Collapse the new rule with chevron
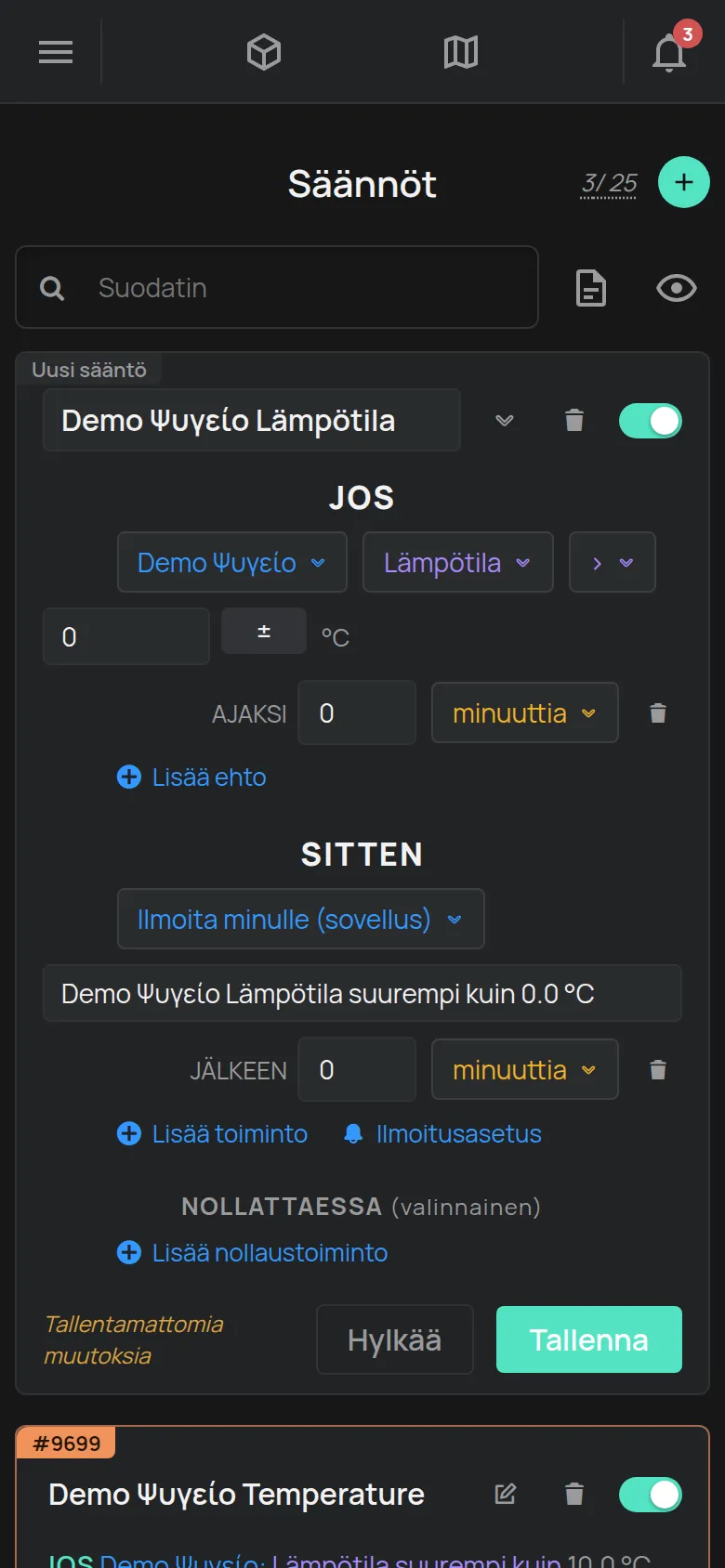 tap(505, 421)
